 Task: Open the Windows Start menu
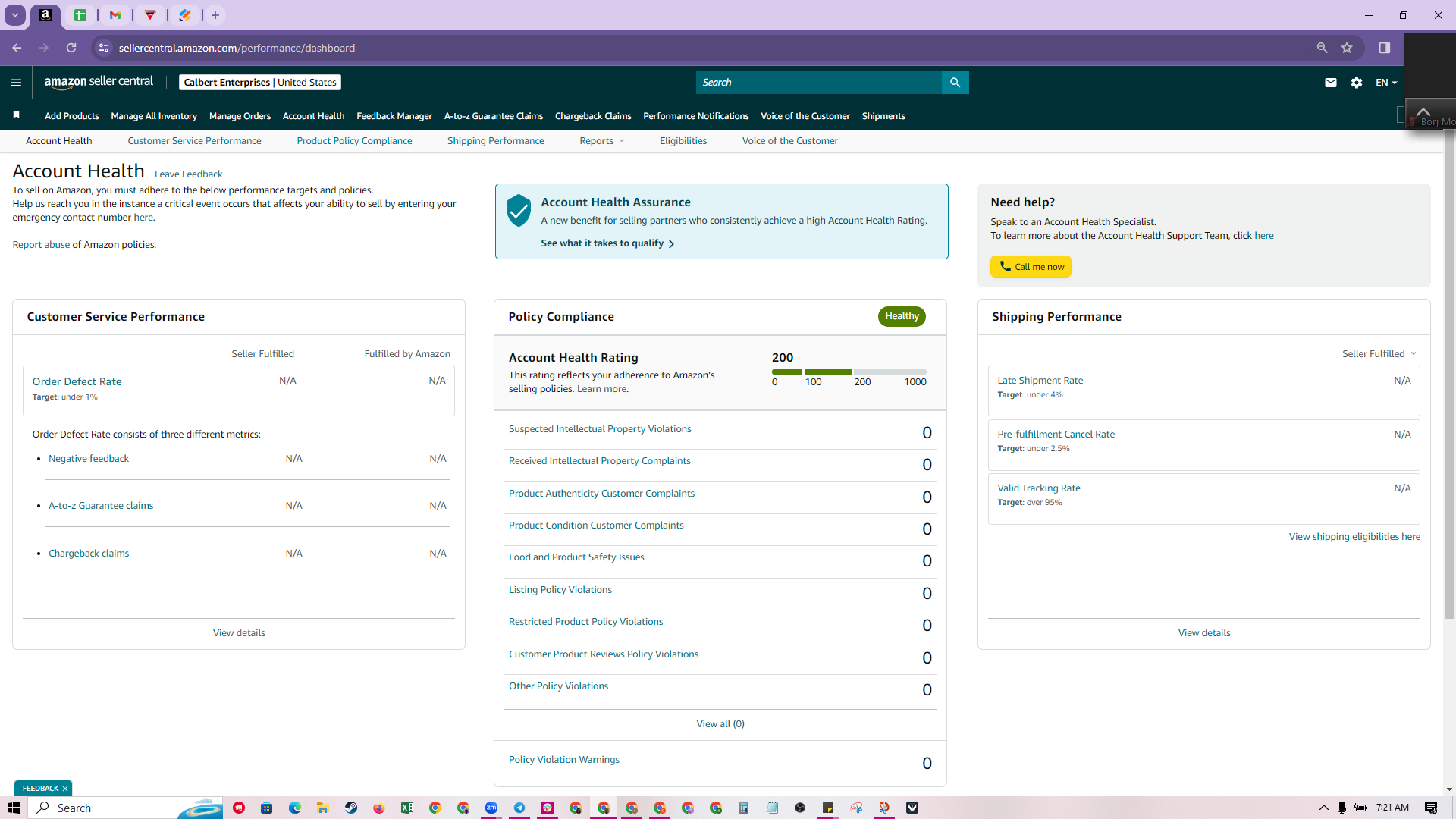[13, 808]
